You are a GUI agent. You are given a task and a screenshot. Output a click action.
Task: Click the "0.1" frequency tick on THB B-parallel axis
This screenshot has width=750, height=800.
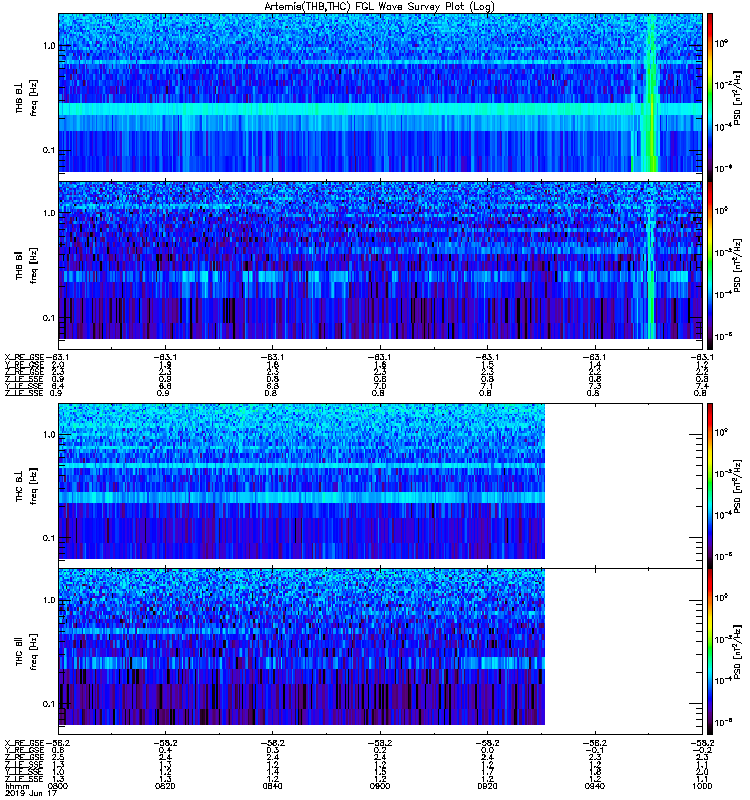(x=49, y=318)
